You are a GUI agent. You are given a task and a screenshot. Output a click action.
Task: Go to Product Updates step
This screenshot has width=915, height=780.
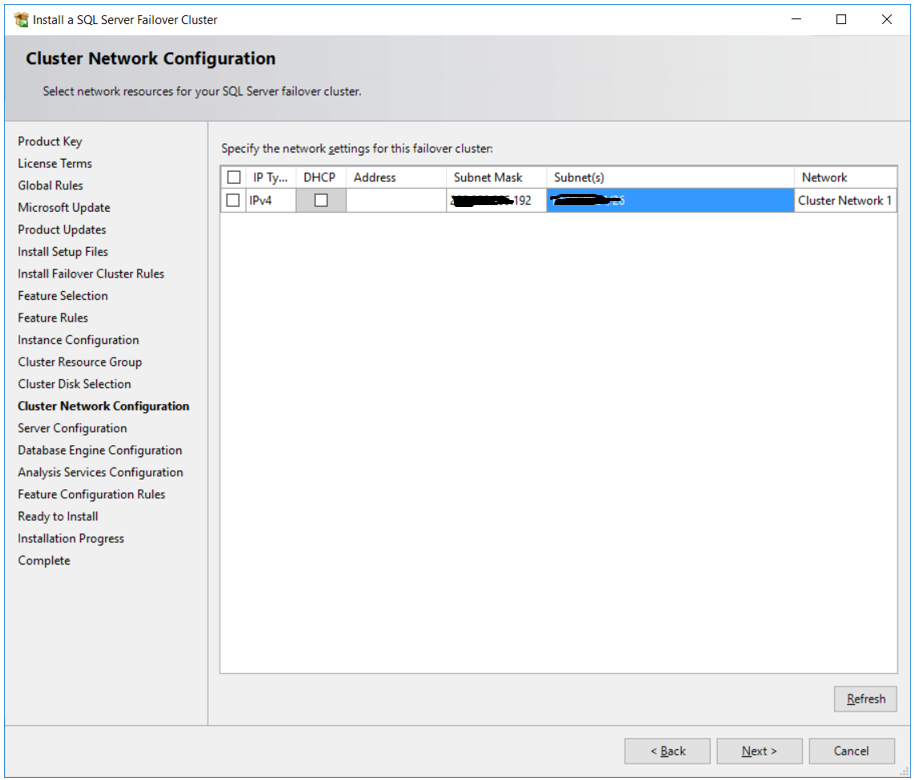click(x=62, y=229)
